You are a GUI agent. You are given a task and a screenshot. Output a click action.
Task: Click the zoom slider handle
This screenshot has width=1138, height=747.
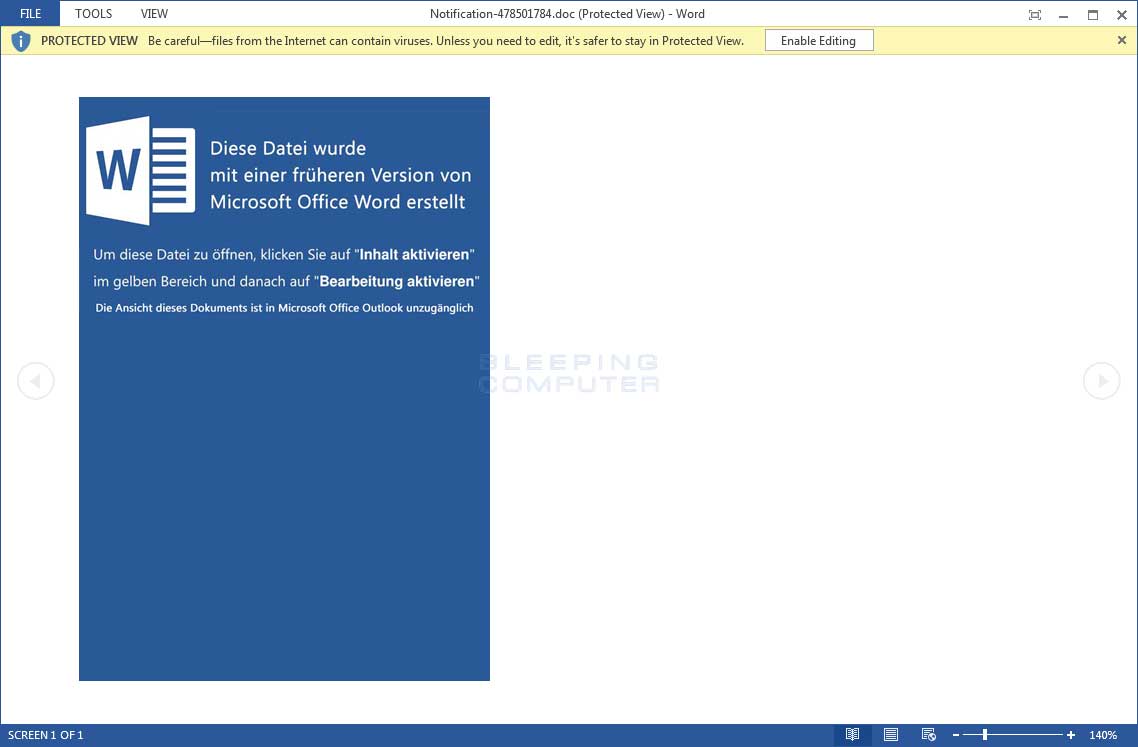tap(985, 735)
